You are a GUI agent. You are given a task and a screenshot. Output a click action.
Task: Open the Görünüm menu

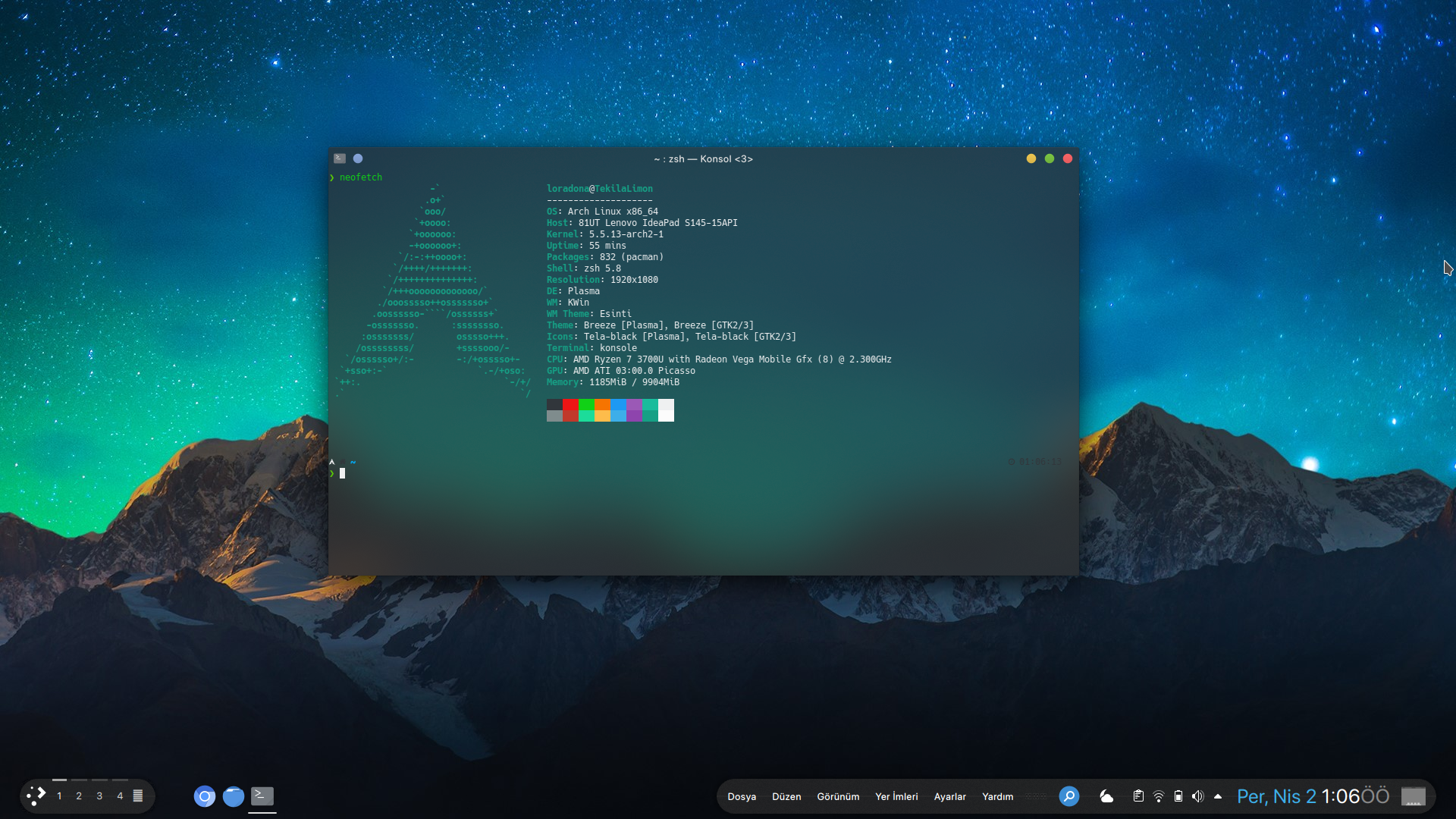[x=838, y=796]
